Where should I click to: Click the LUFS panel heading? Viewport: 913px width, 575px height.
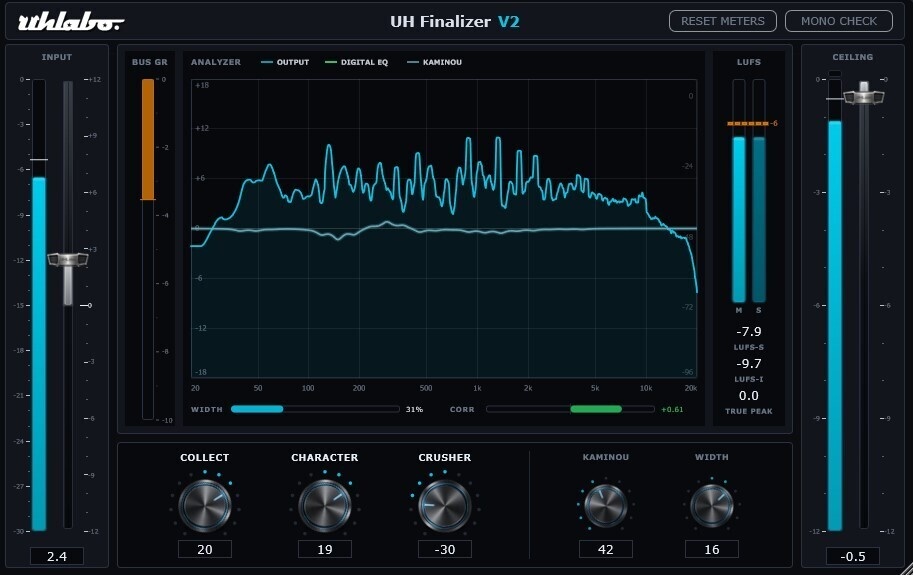[748, 62]
